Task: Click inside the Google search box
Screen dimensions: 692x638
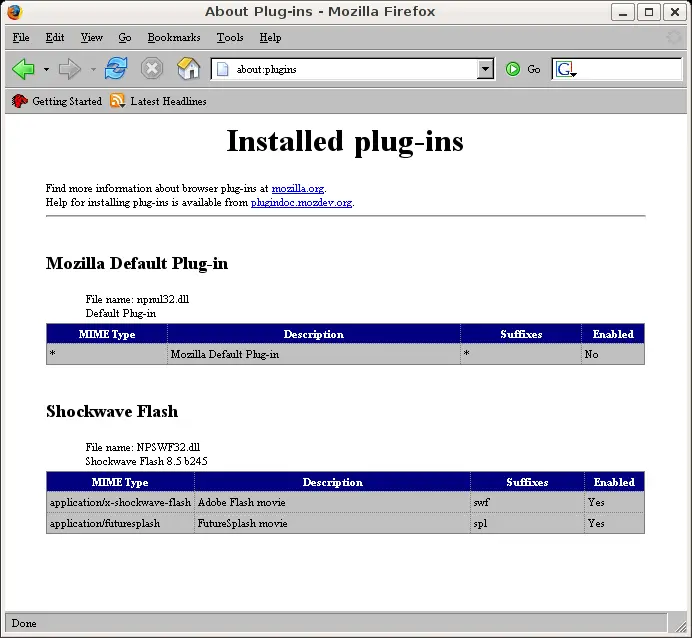Action: tap(629, 69)
